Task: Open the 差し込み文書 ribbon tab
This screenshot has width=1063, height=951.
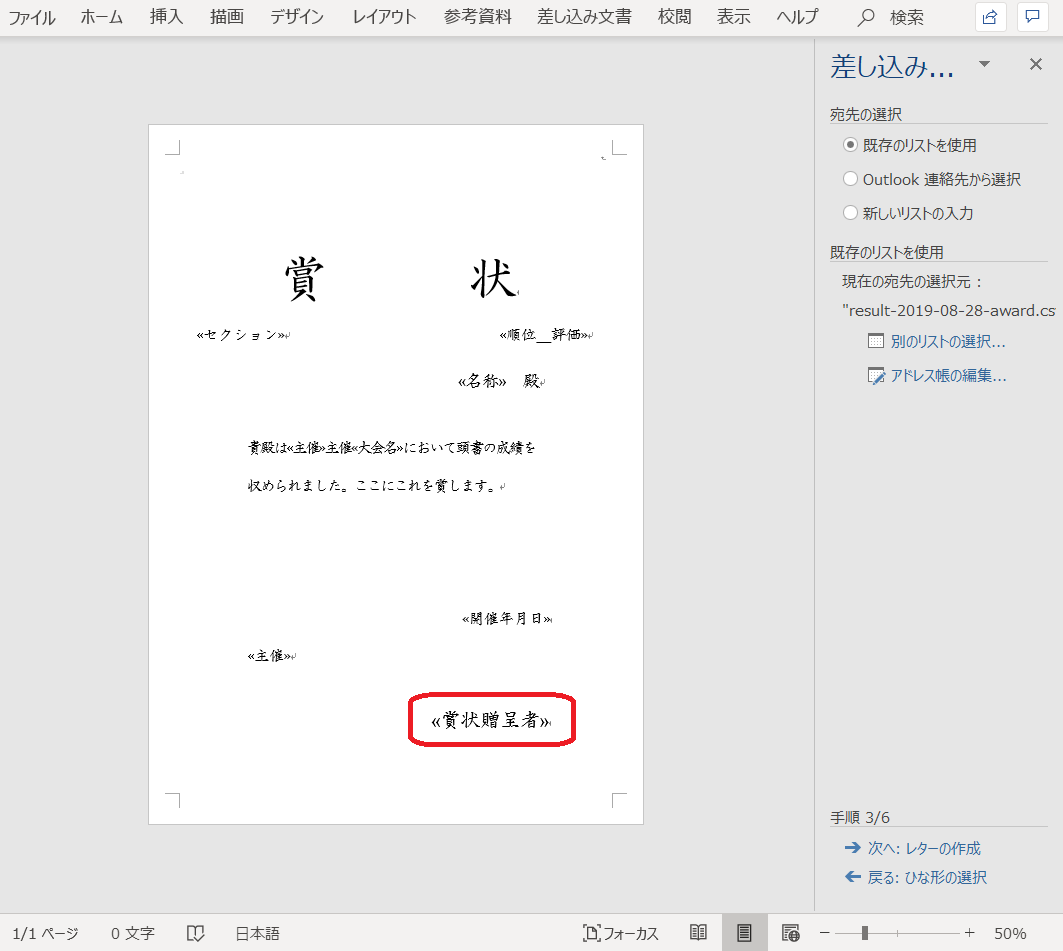Action: pyautogui.click(x=584, y=17)
